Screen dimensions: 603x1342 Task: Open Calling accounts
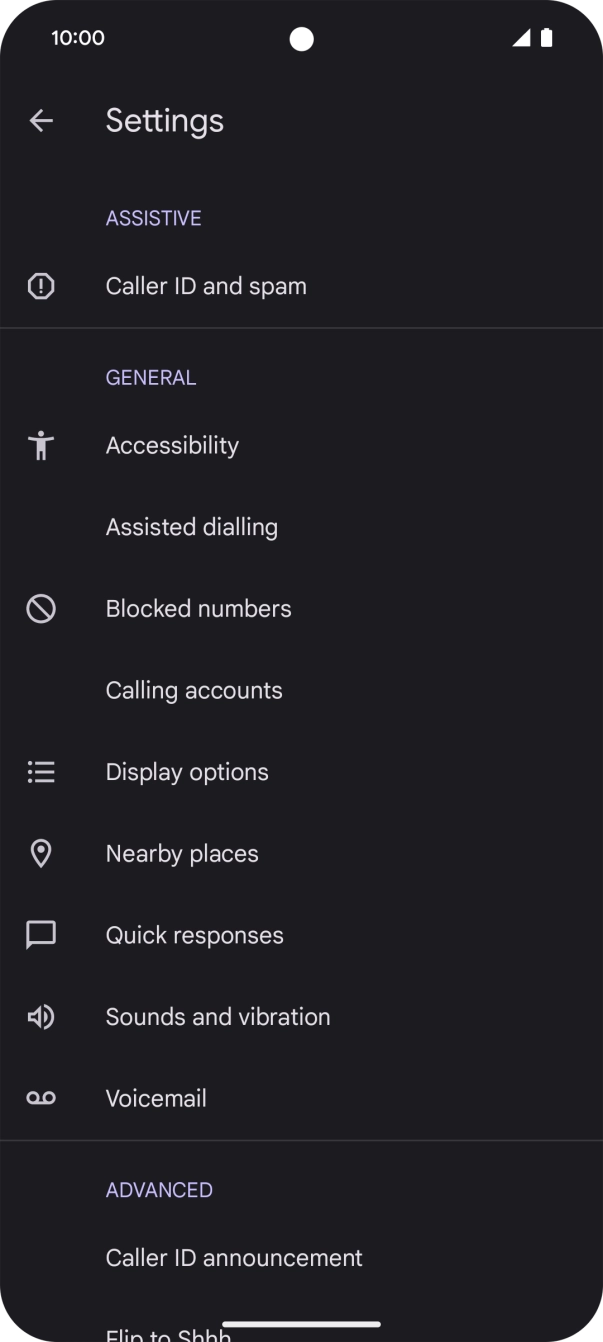coord(193,690)
